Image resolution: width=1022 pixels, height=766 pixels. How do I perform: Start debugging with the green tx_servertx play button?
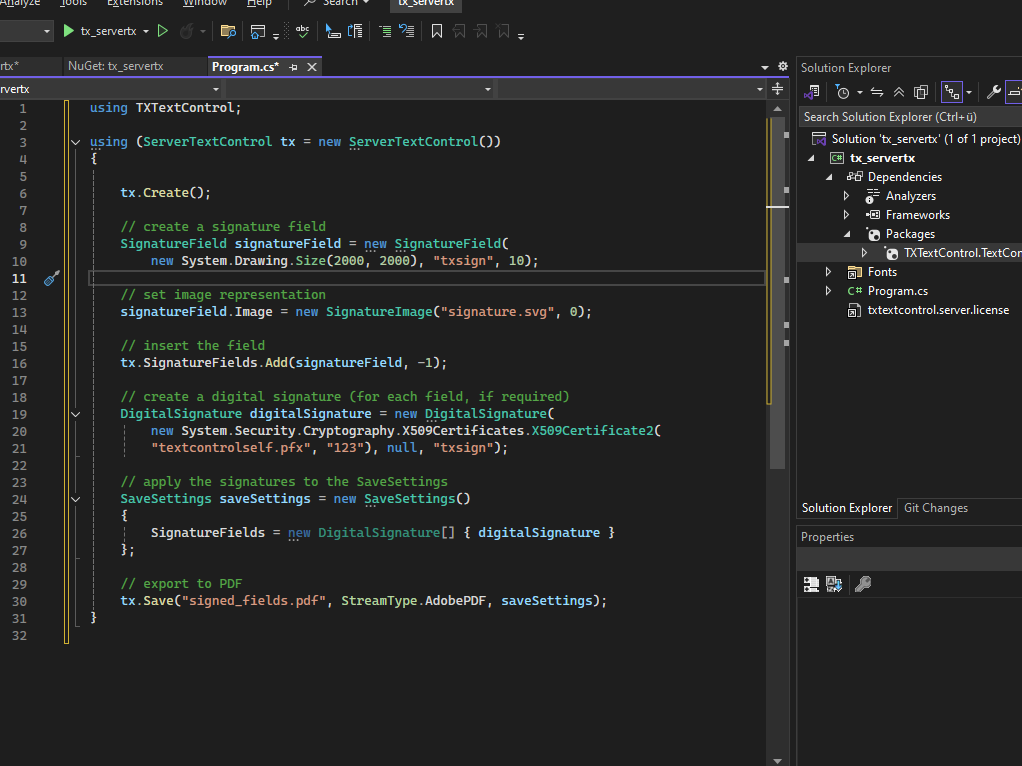[69, 31]
